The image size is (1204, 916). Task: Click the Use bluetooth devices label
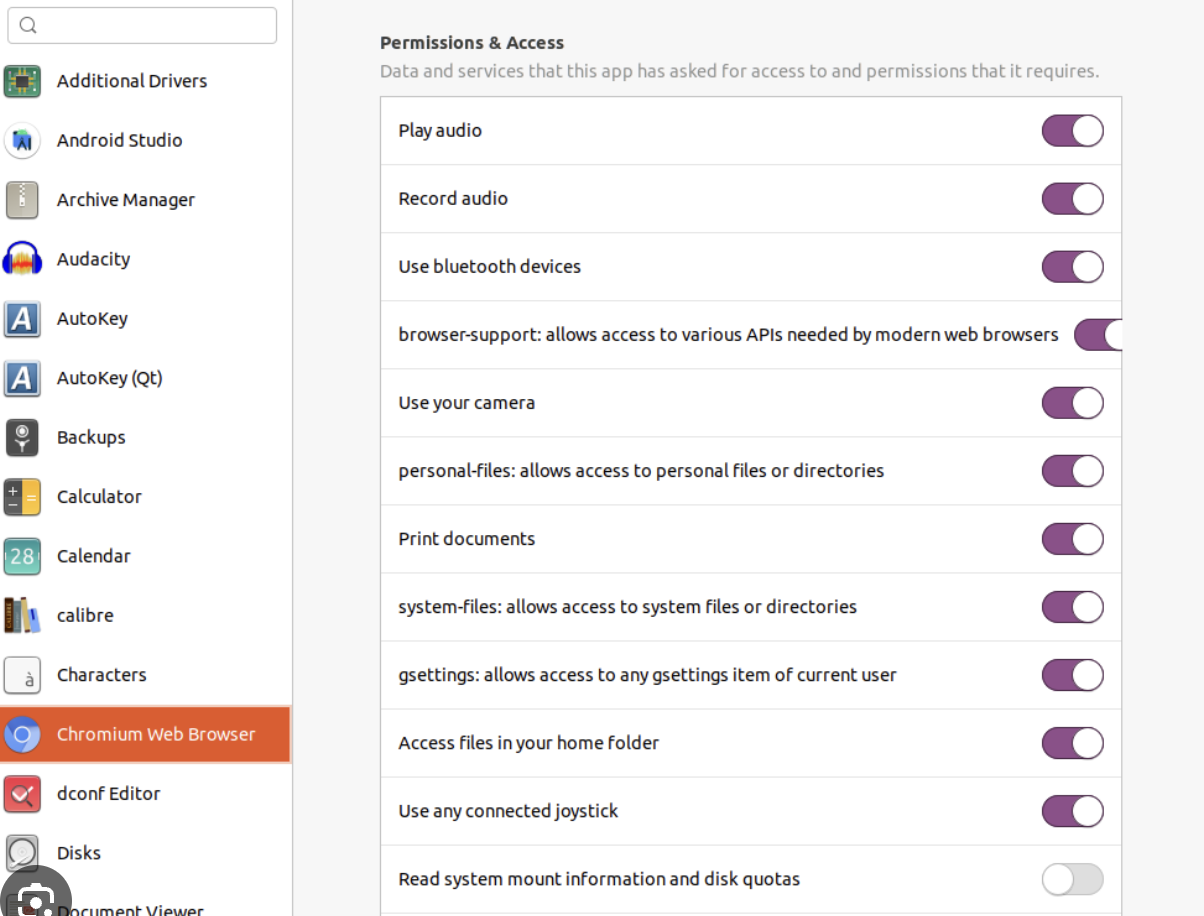(490, 267)
